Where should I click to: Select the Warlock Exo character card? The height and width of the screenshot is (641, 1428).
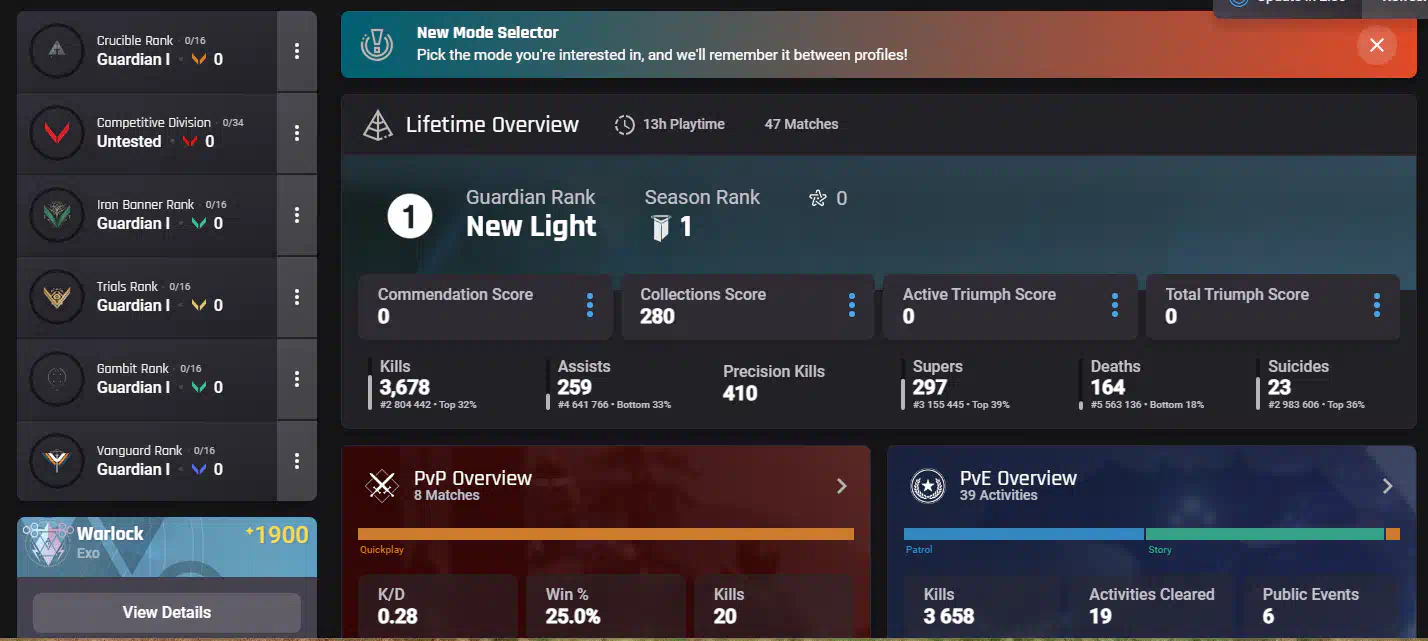click(x=166, y=545)
